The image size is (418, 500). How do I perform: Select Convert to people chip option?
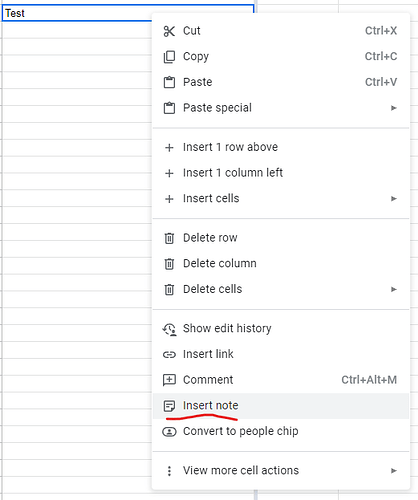[281, 431]
